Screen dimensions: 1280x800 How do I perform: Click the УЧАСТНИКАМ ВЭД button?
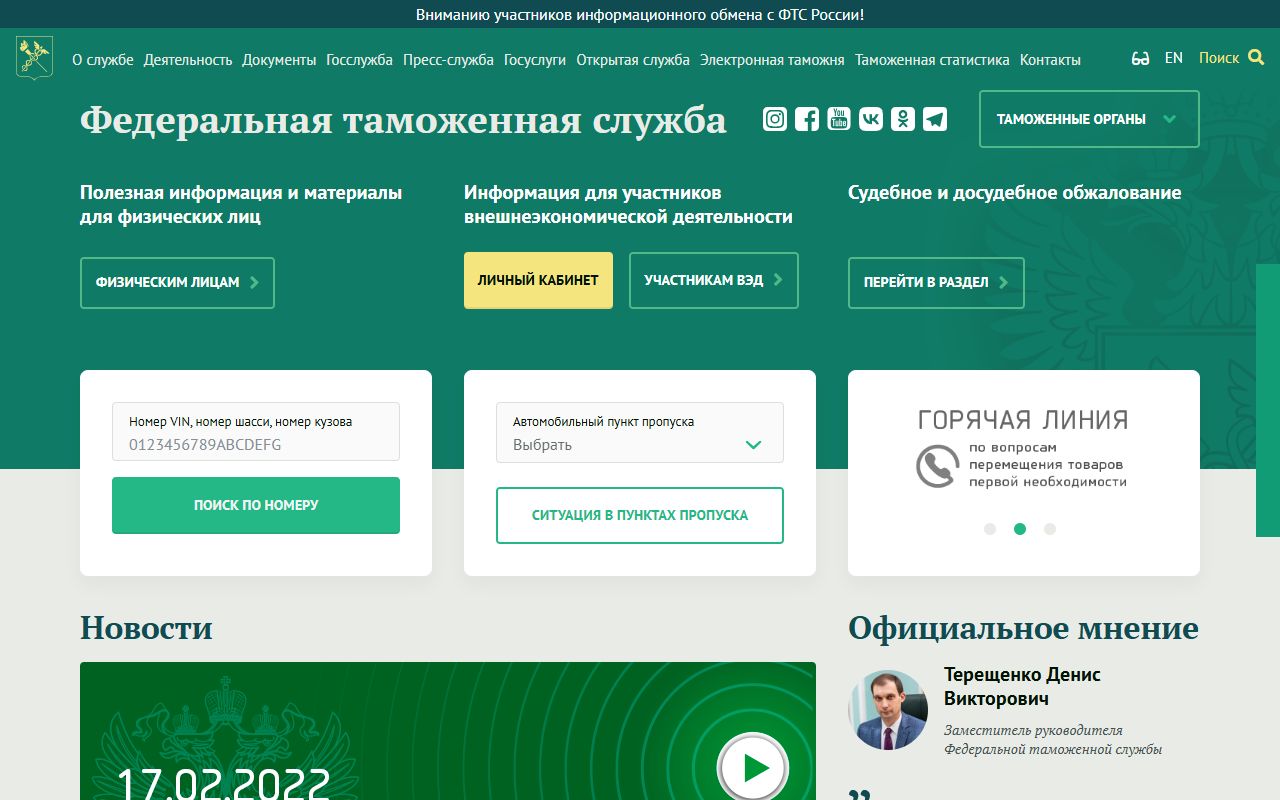pyautogui.click(x=714, y=280)
